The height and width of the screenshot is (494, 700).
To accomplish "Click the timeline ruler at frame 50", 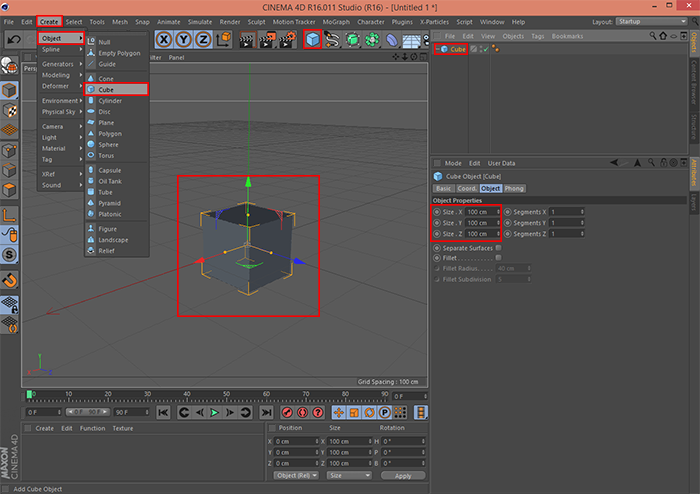I will click(x=227, y=395).
